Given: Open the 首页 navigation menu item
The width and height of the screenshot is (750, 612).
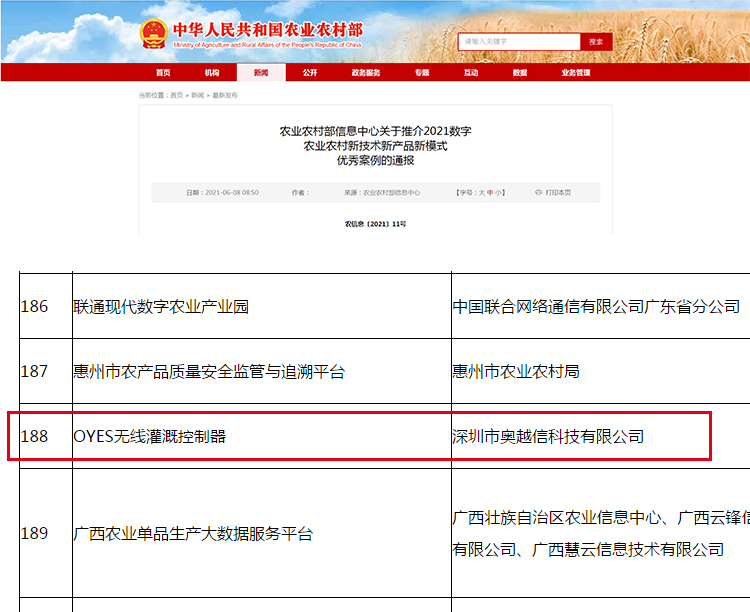Looking at the screenshot, I should point(163,73).
